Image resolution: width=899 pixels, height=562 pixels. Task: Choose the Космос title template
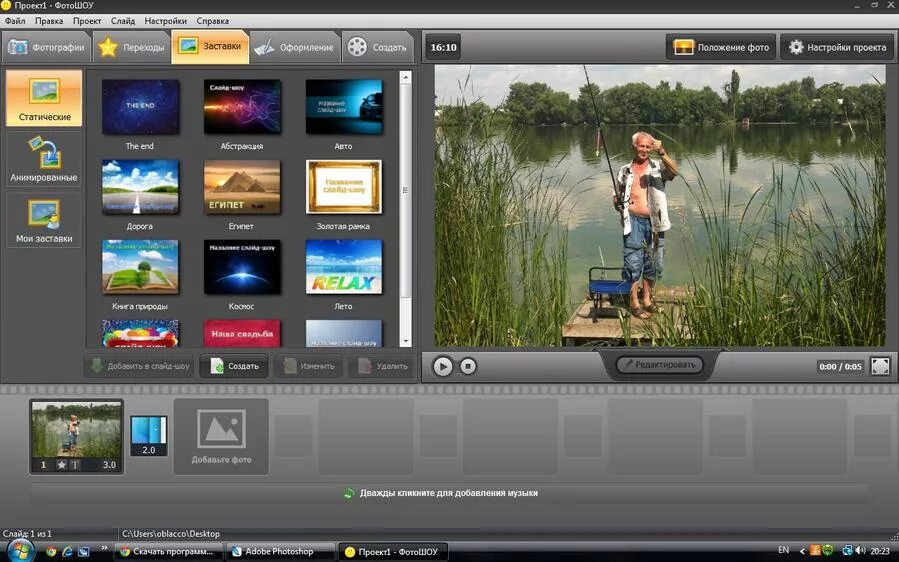pyautogui.click(x=242, y=267)
